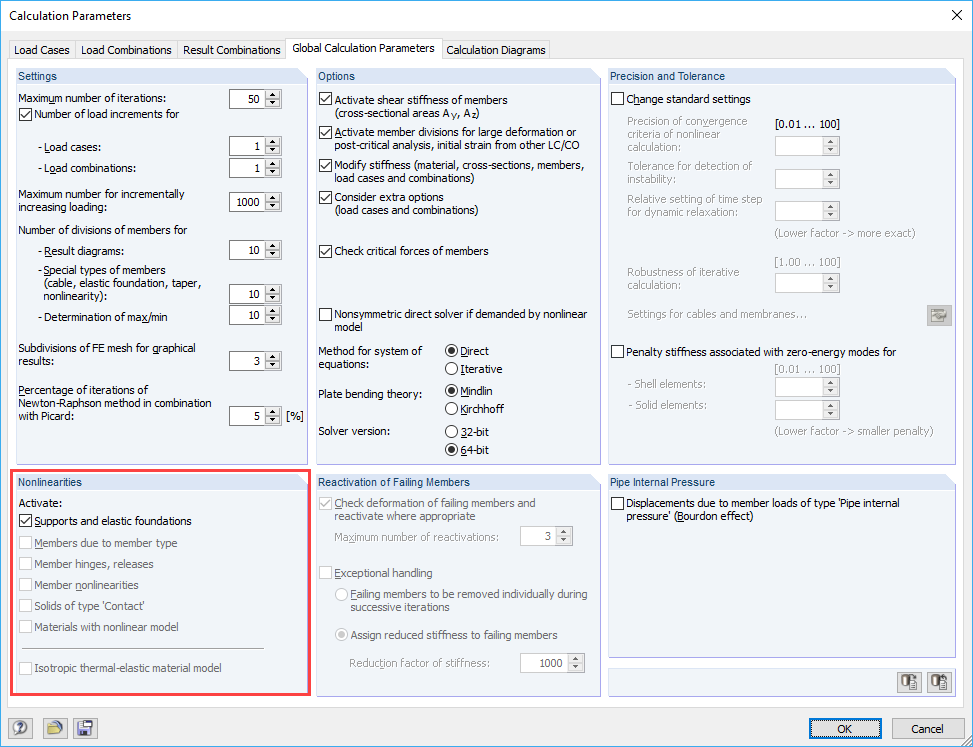Click the load default parameters icon
Viewport: 973px width, 747px height.
coord(910,682)
